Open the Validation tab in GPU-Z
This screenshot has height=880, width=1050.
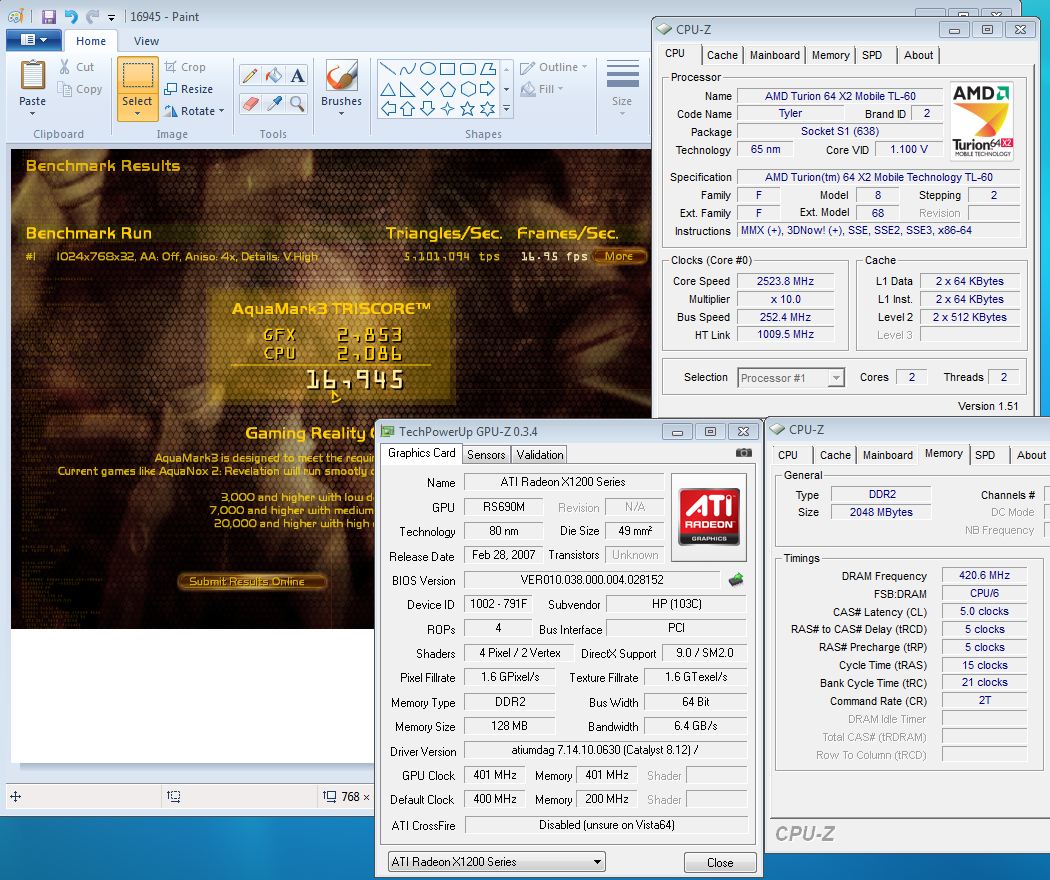540,455
